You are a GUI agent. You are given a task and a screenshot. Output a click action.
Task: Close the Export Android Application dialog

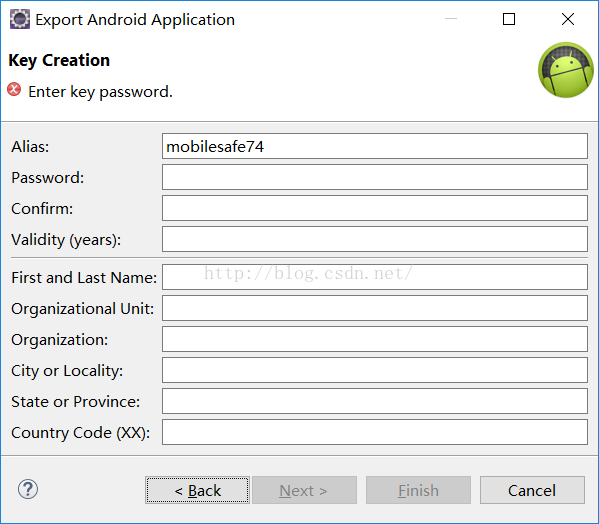pos(568,19)
